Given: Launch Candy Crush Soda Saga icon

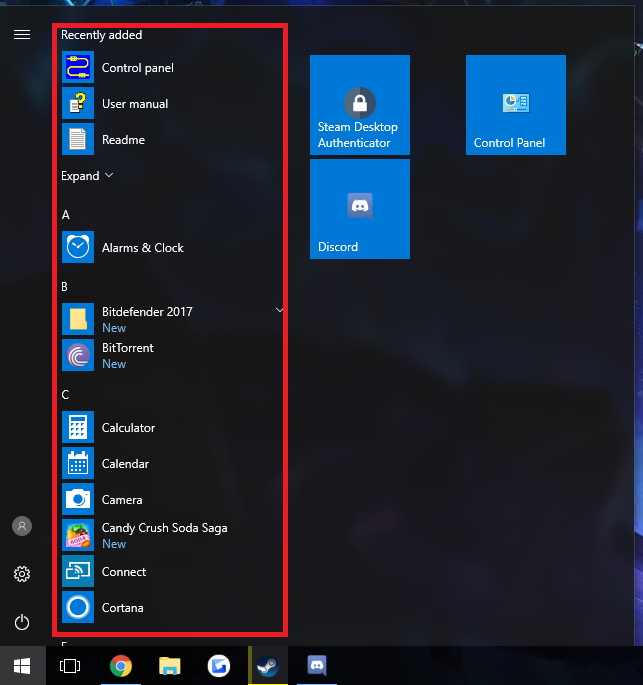Looking at the screenshot, I should tap(78, 535).
